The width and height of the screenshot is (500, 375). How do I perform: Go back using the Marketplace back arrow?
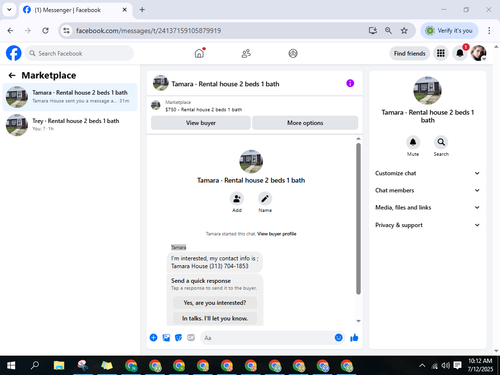[x=12, y=76]
